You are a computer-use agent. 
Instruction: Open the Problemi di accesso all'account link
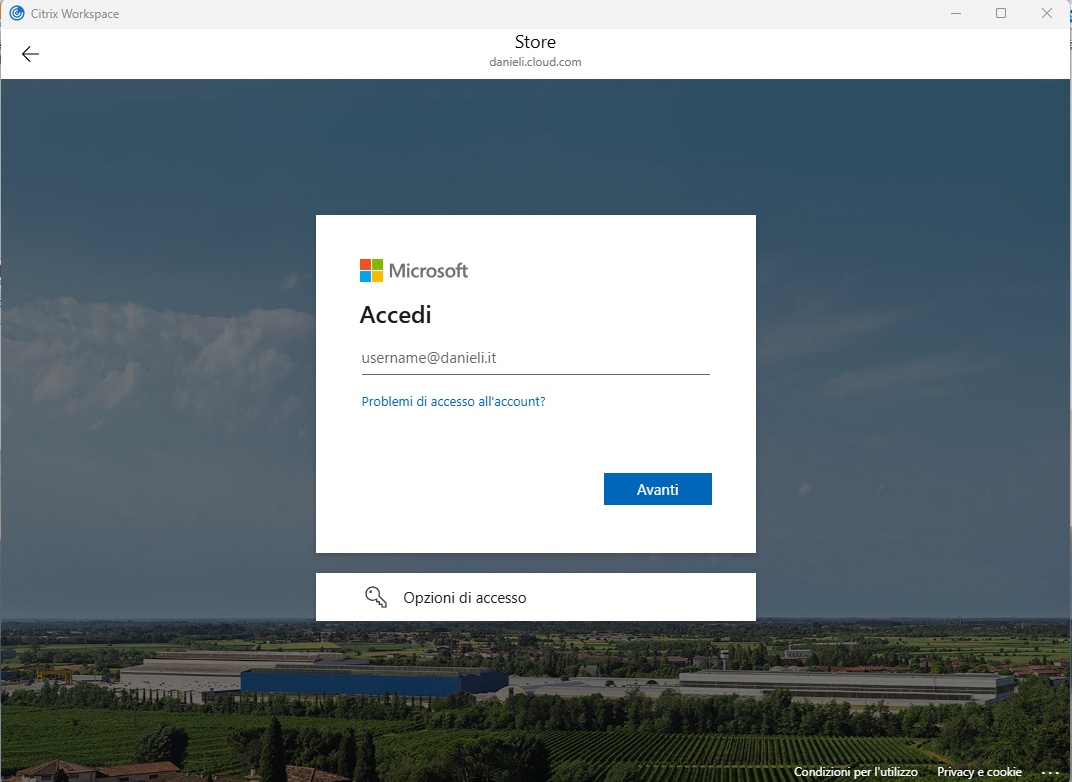coord(453,401)
